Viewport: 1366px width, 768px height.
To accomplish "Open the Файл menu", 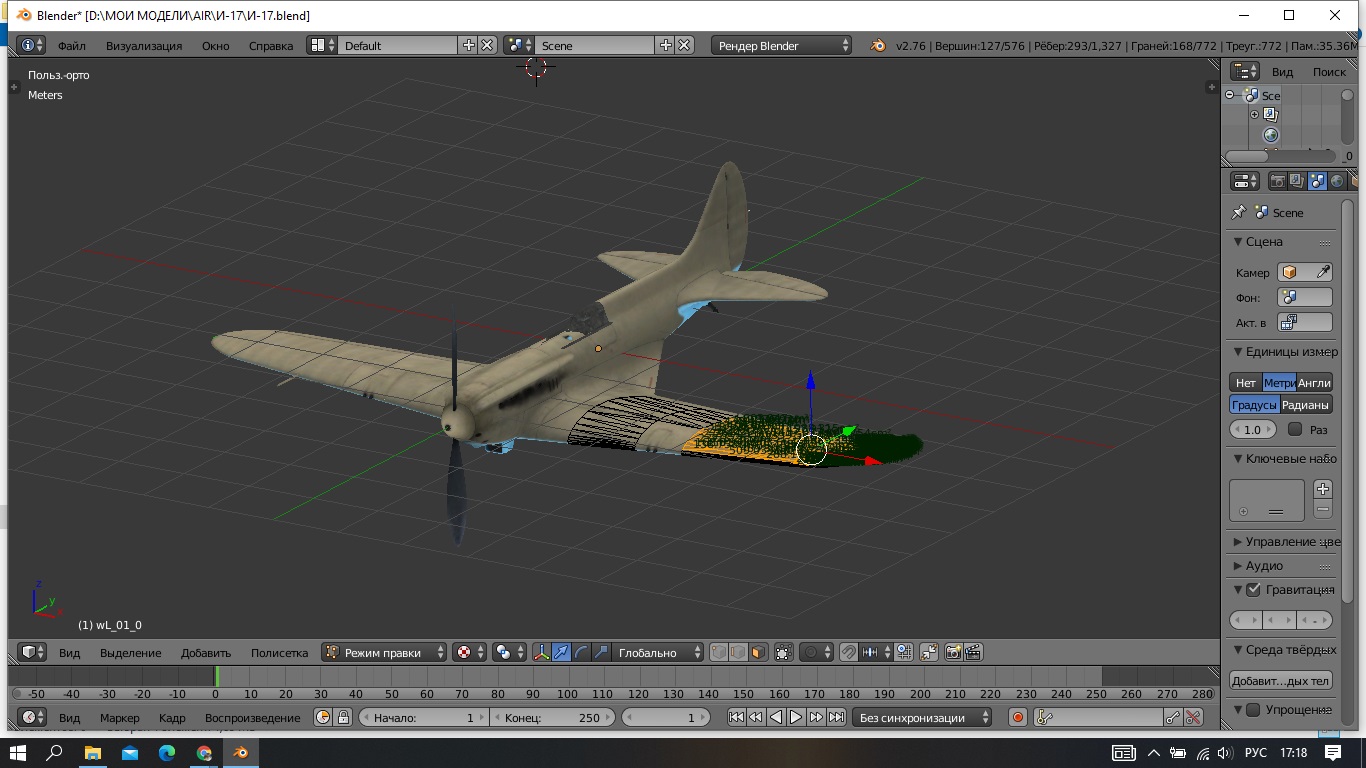I will (x=71, y=45).
